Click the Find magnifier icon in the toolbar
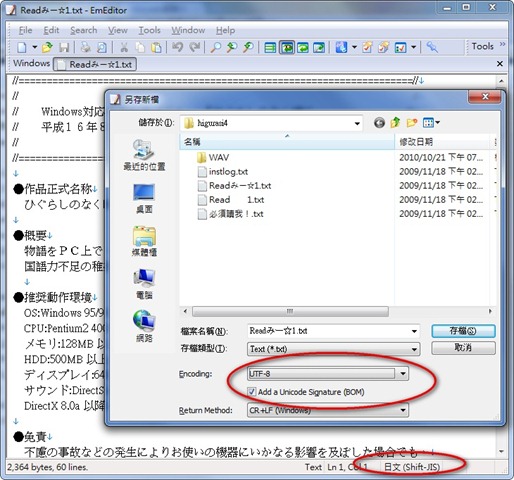 pos(215,47)
